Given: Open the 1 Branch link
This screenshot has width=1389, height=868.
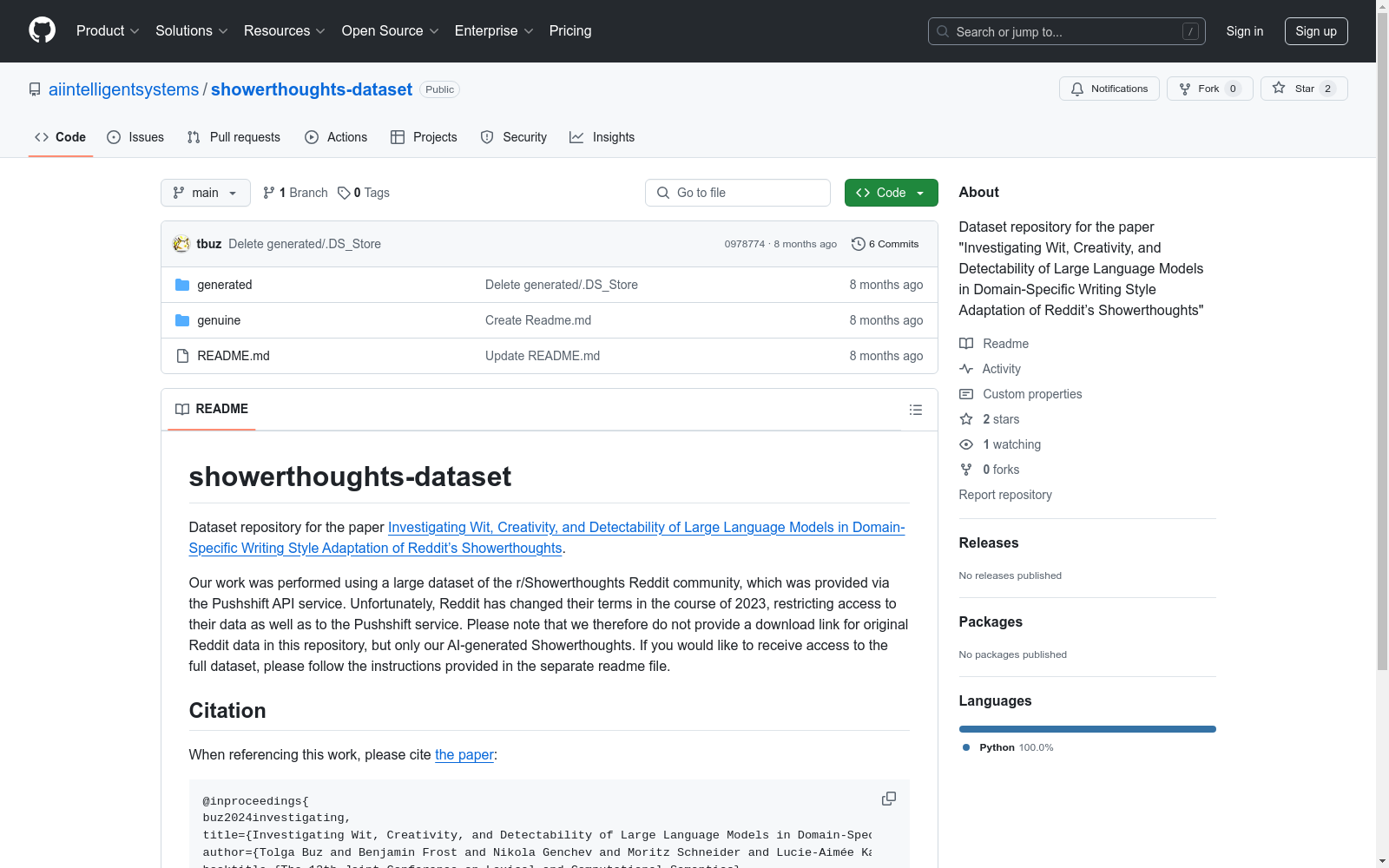Looking at the screenshot, I should [295, 193].
